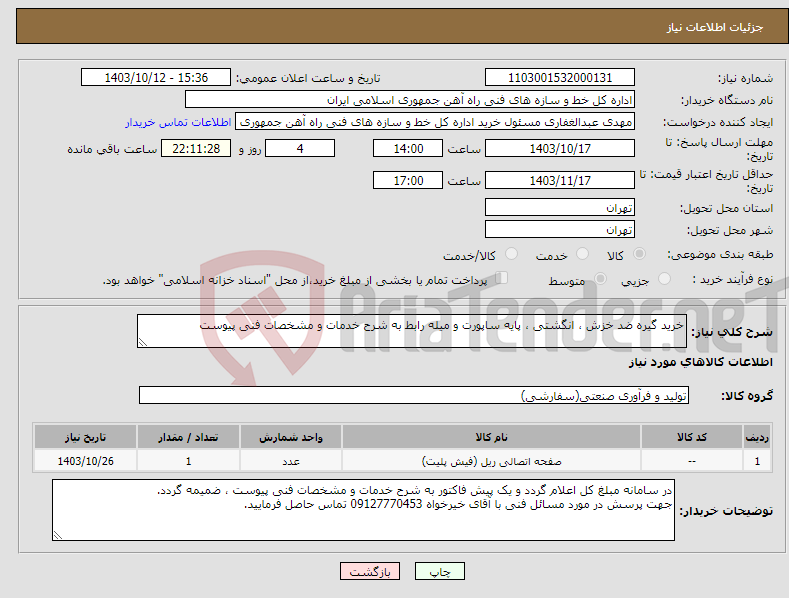Click the توضیحات خریدار notes textarea

coord(363,510)
